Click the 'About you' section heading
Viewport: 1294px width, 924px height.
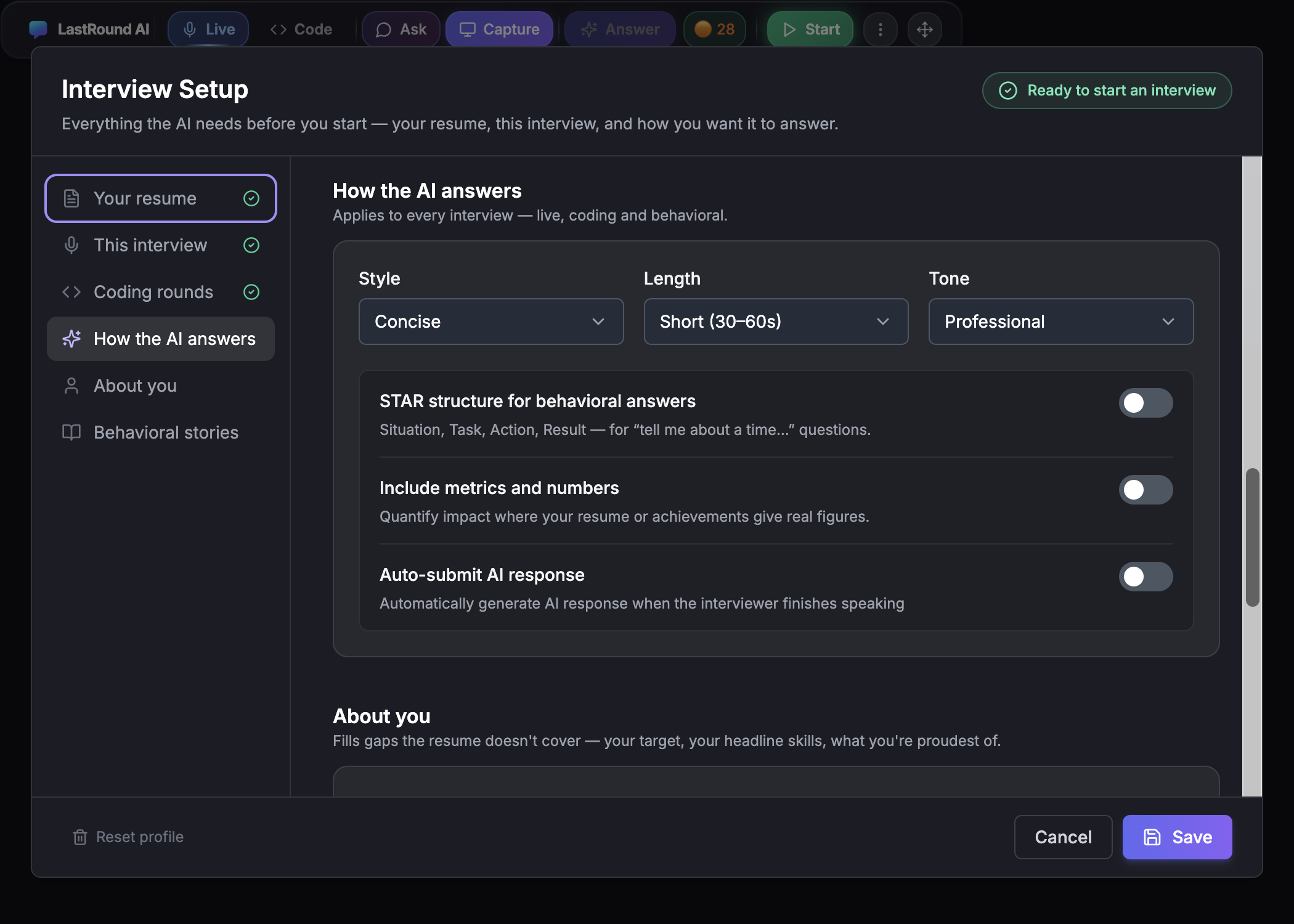(x=381, y=716)
